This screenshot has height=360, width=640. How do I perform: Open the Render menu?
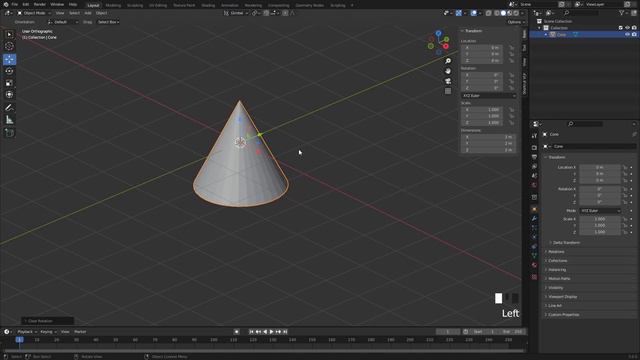pyautogui.click(x=40, y=4)
